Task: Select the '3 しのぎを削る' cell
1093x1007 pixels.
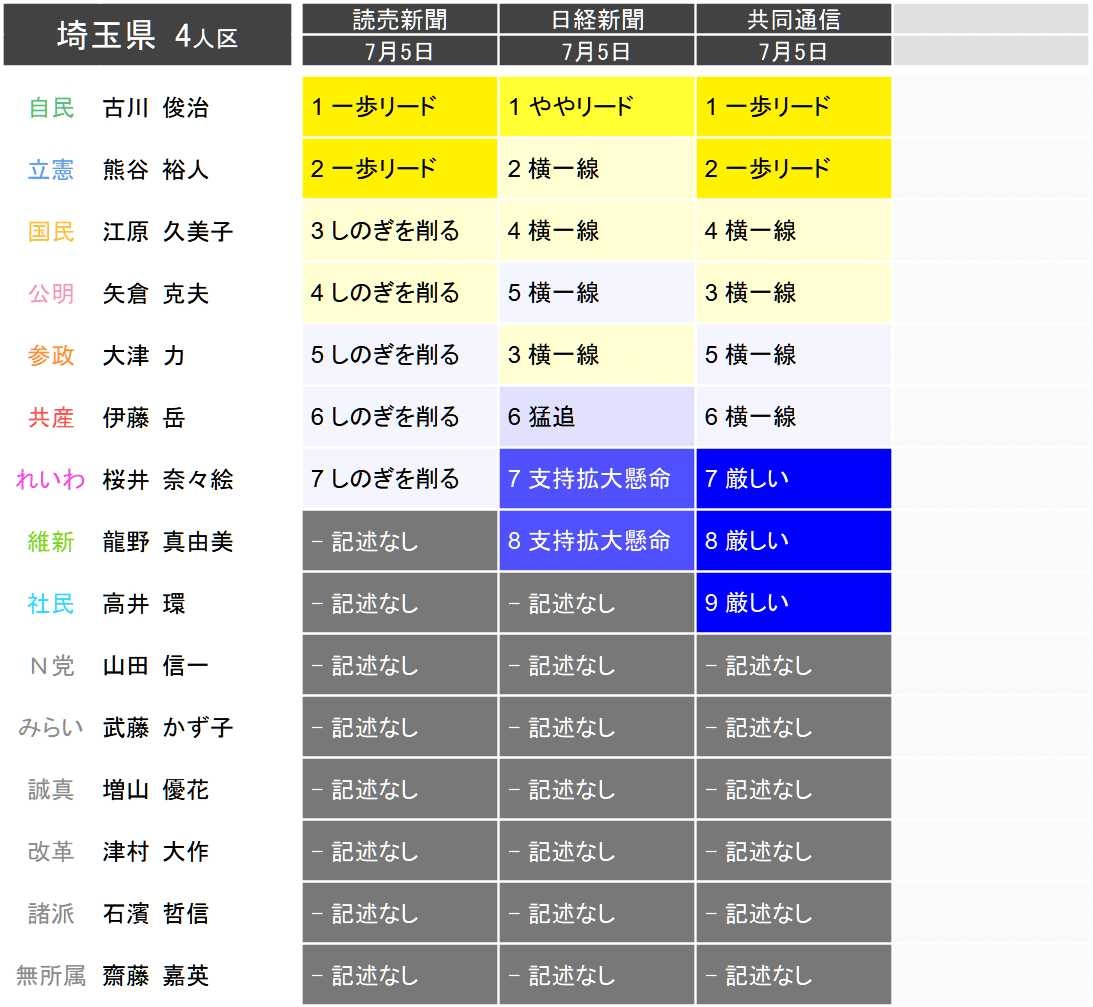Action: 399,231
